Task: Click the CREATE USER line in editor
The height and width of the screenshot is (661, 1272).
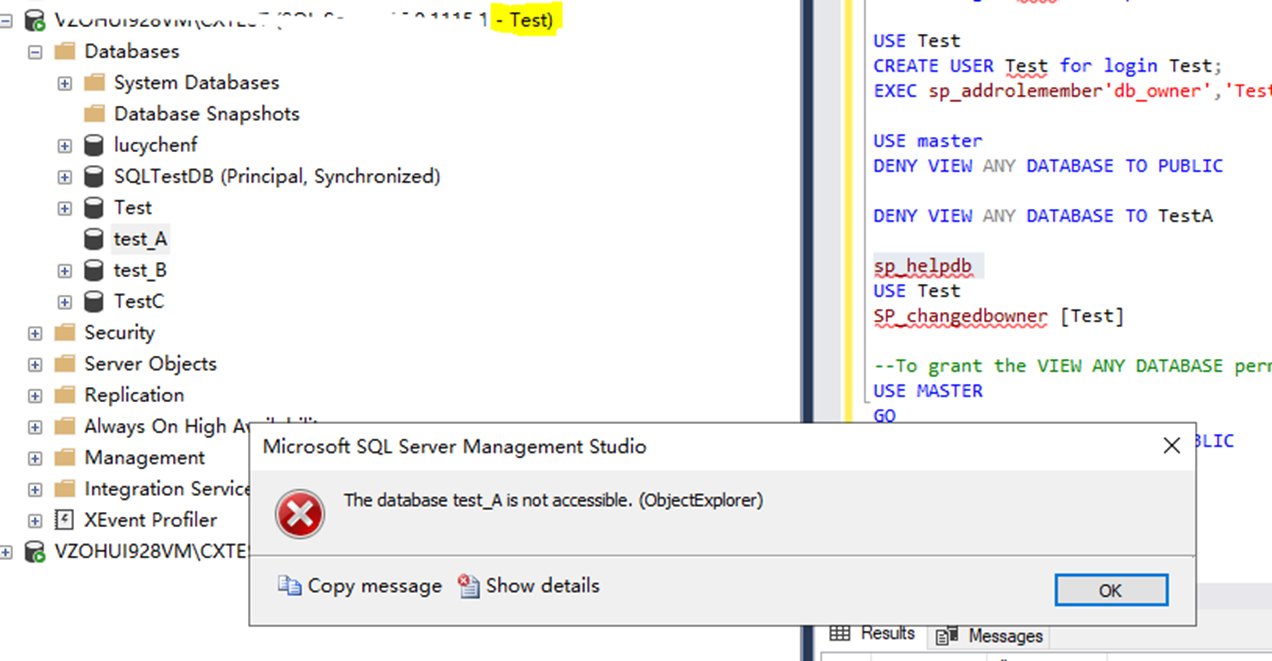Action: point(1048,66)
